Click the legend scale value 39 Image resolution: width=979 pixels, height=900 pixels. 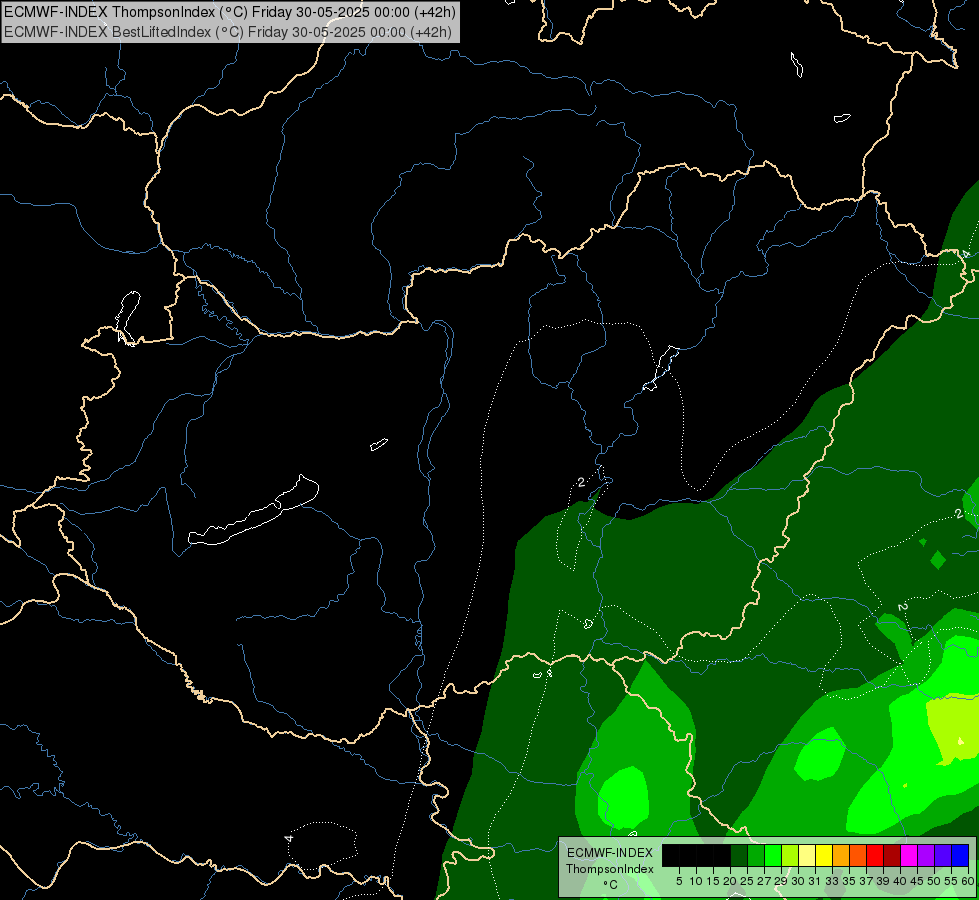point(883,881)
